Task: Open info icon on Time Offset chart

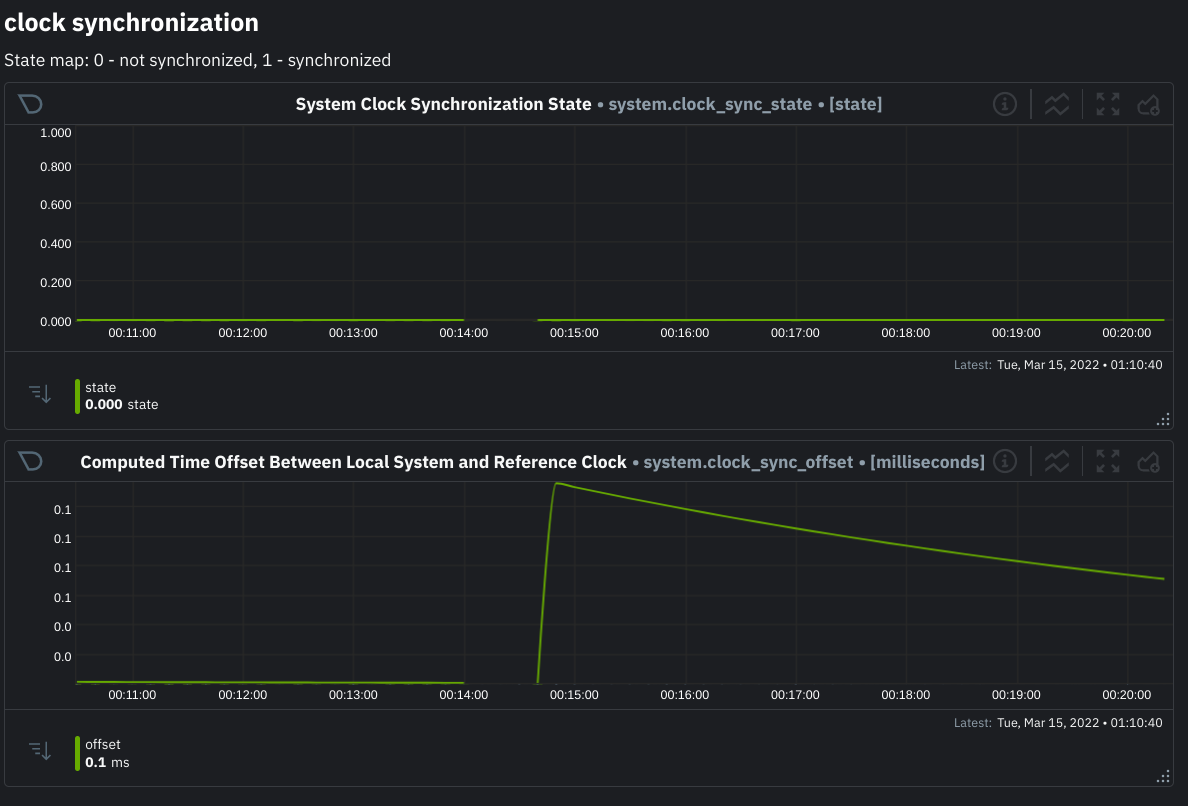Action: coord(1005,461)
